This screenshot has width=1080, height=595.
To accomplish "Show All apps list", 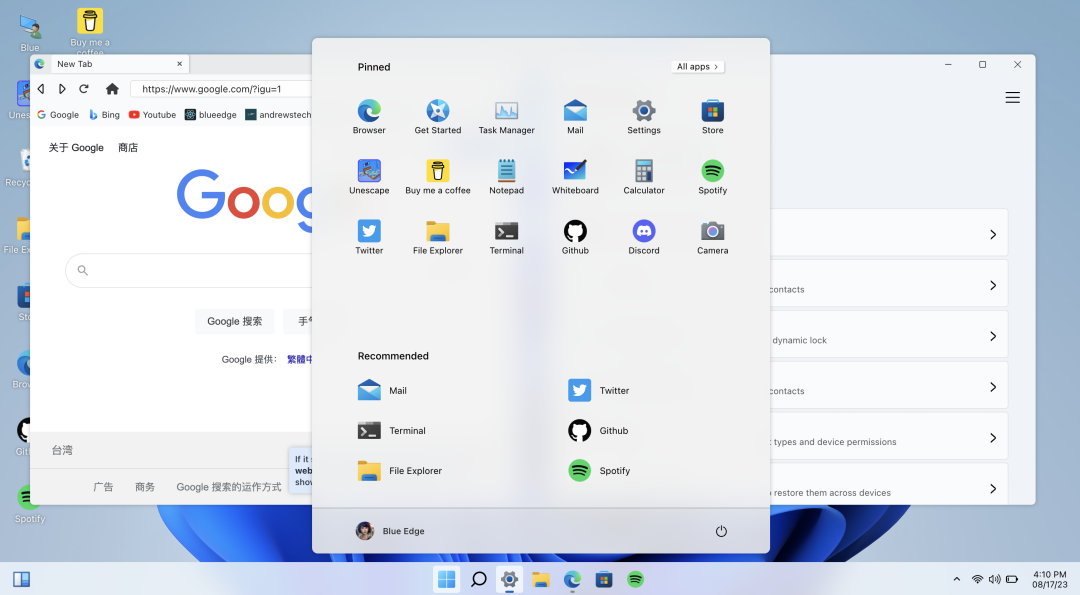I will click(697, 67).
